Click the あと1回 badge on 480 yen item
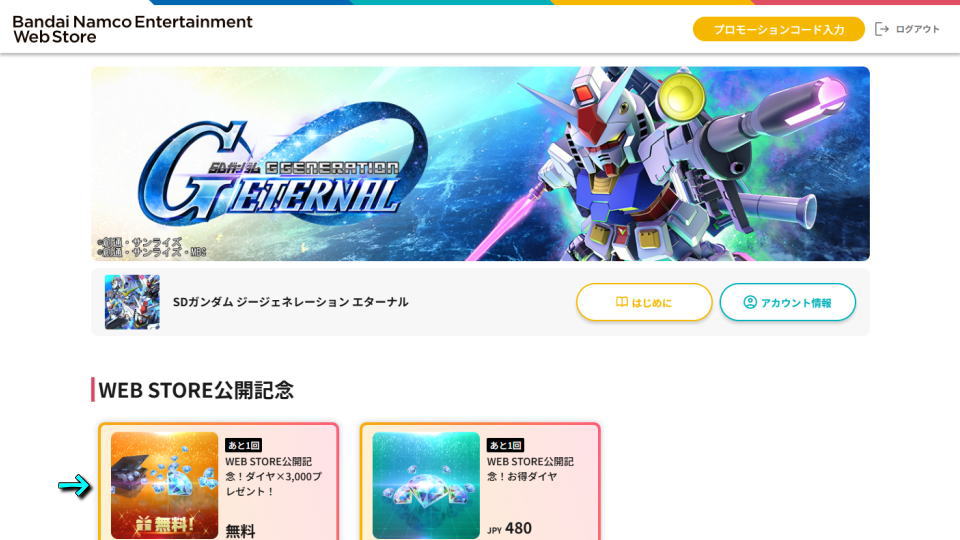Screen dimensions: 960x540 (505, 445)
